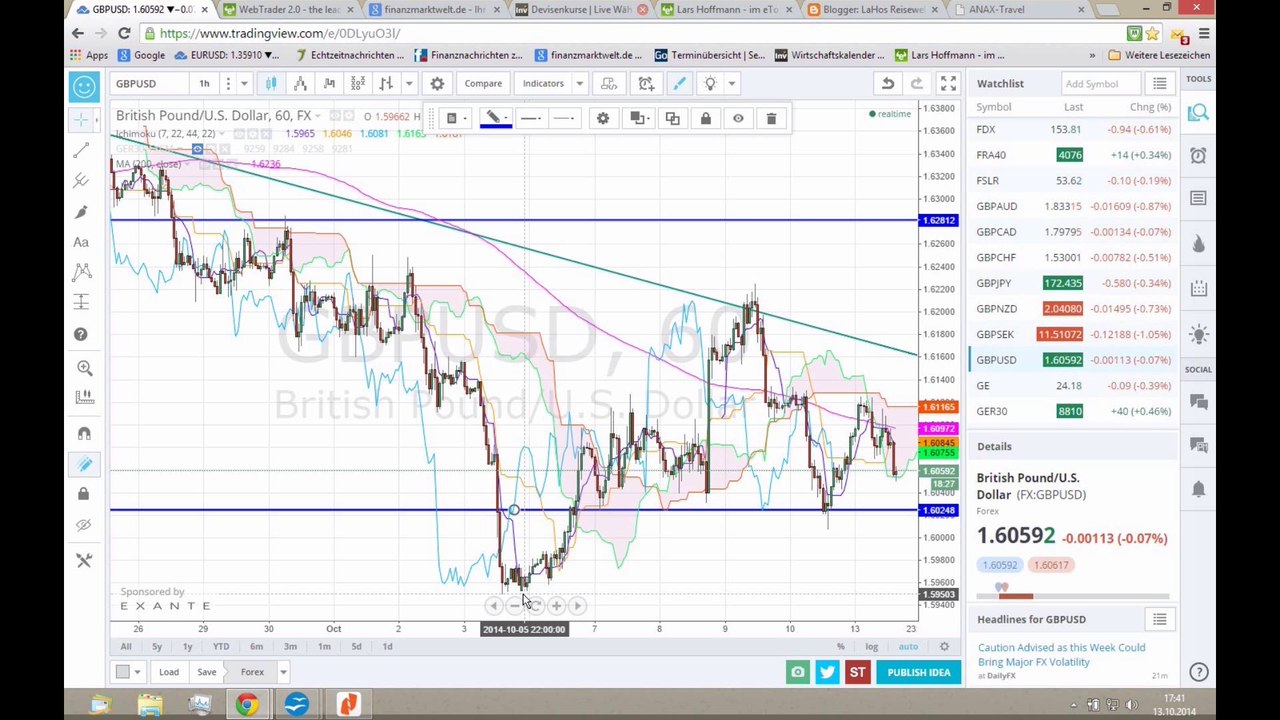Create an alert with the alarm icon
Viewport: 1280px width, 720px height.
tap(647, 83)
